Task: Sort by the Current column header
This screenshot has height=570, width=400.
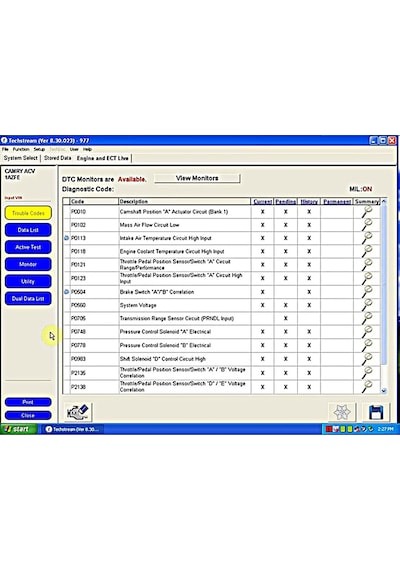Action: pos(263,201)
